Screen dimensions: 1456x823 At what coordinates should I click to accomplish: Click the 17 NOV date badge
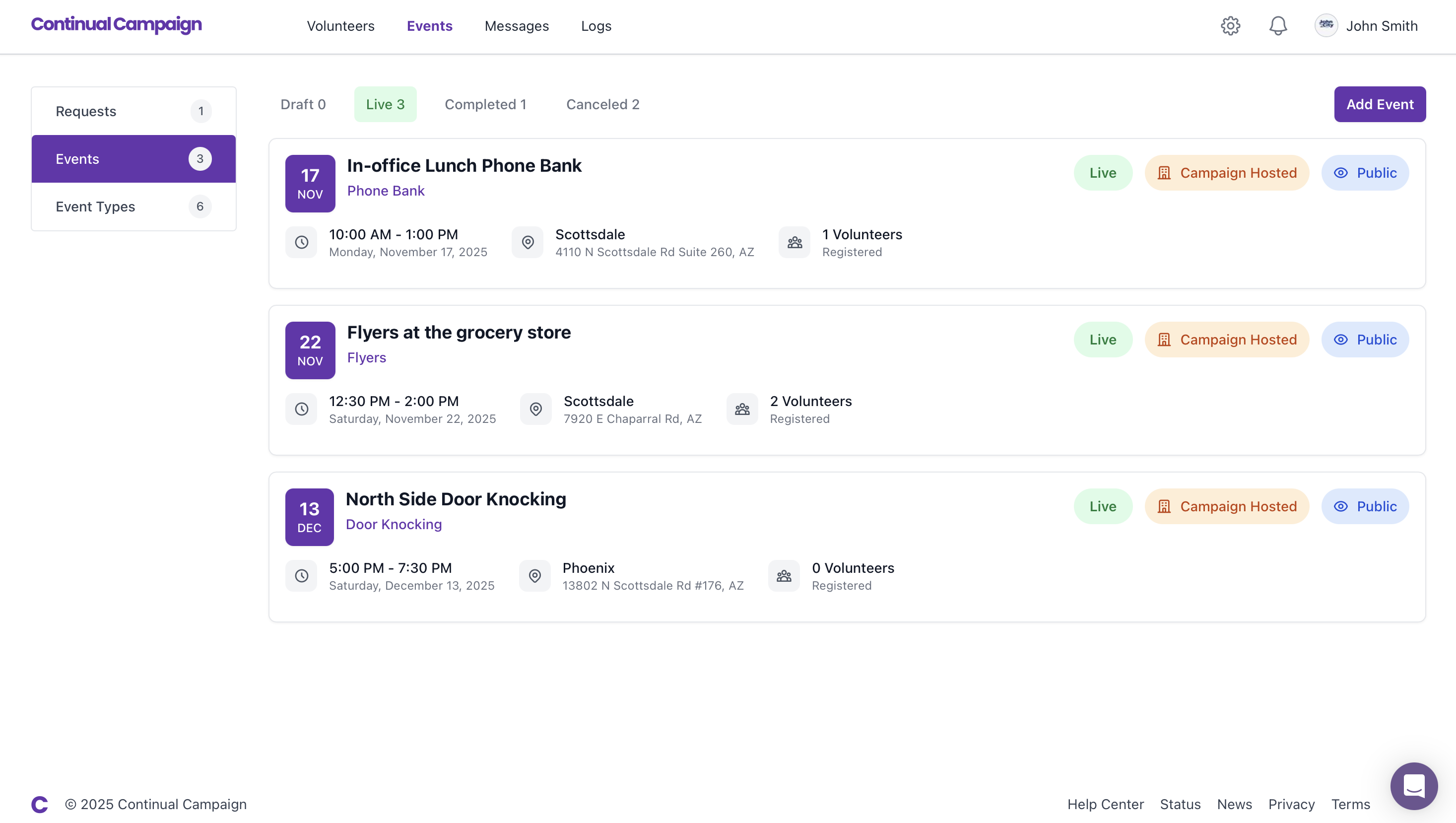(x=310, y=184)
